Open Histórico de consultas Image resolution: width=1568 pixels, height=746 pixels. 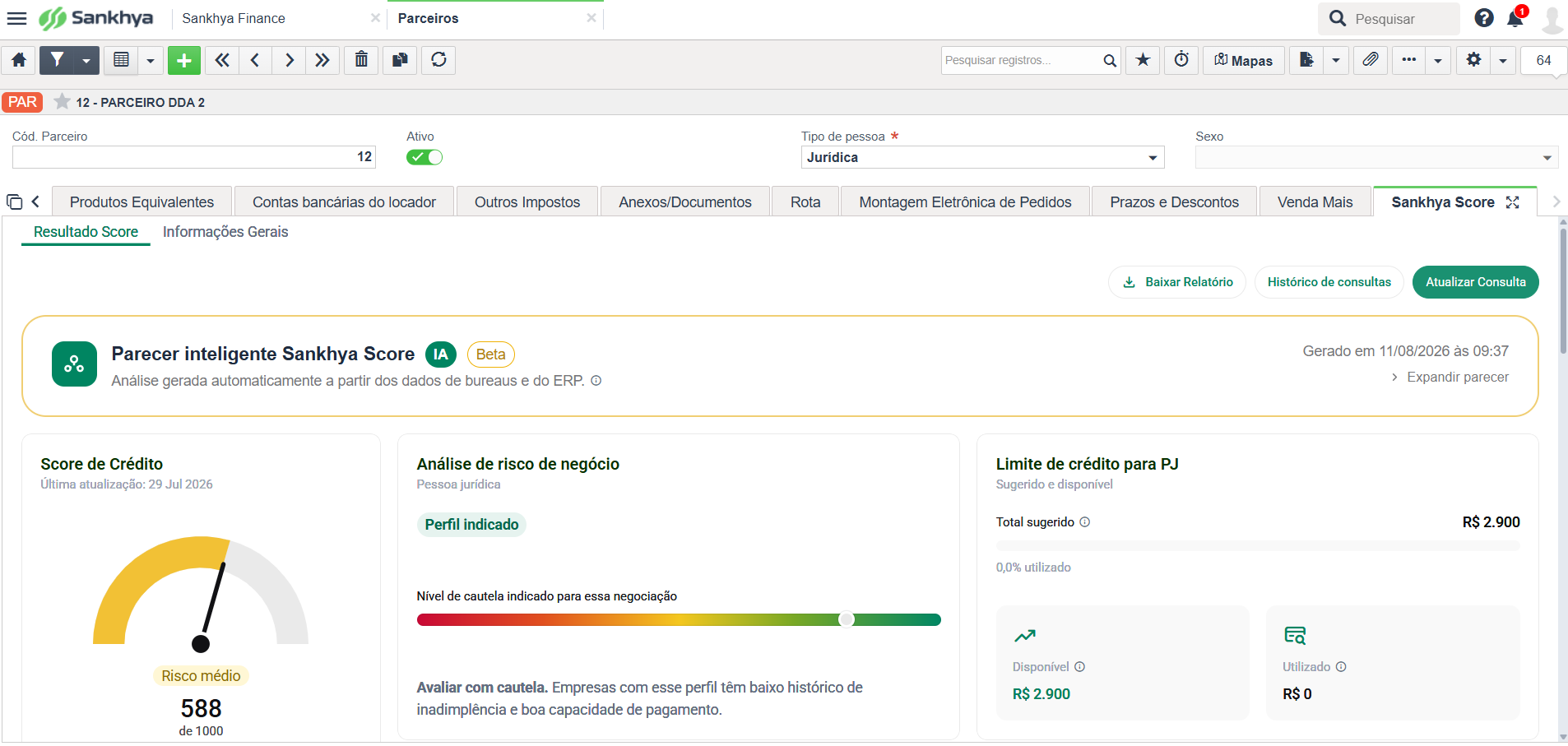(1329, 282)
